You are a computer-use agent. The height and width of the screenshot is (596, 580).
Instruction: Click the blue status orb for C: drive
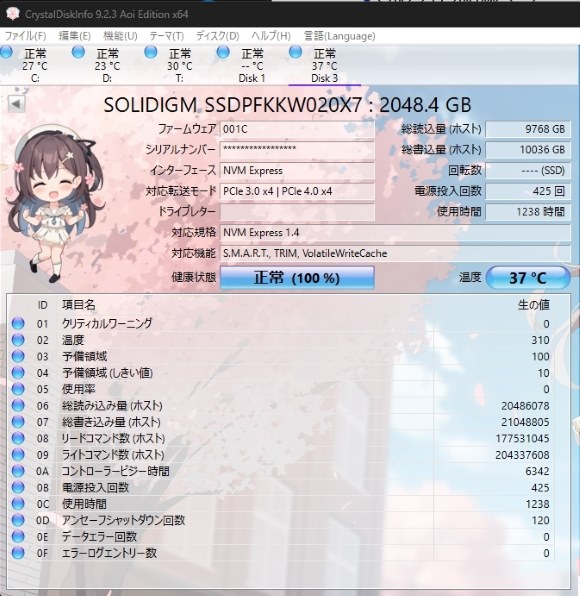(x=6, y=52)
